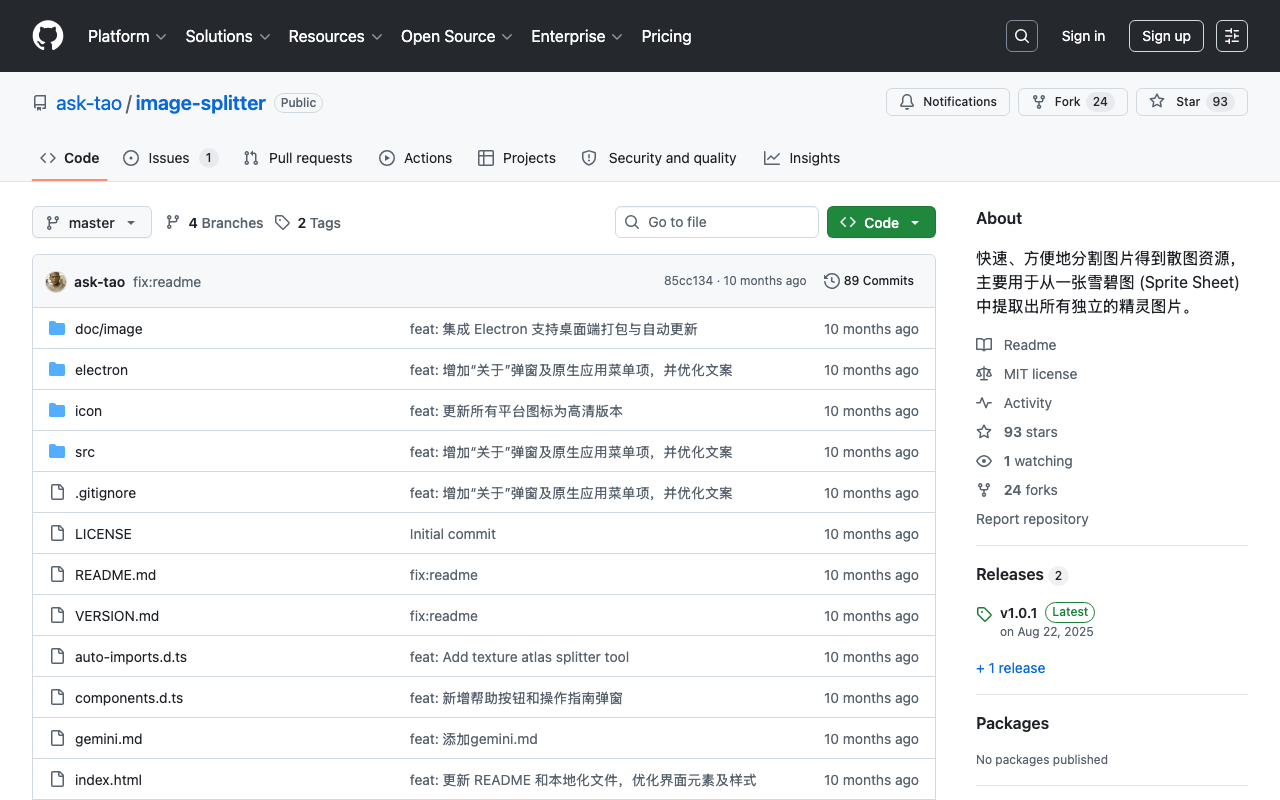This screenshot has width=1280, height=800.
Task: Open the v1.0.1 release tag
Action: [x=1018, y=613]
